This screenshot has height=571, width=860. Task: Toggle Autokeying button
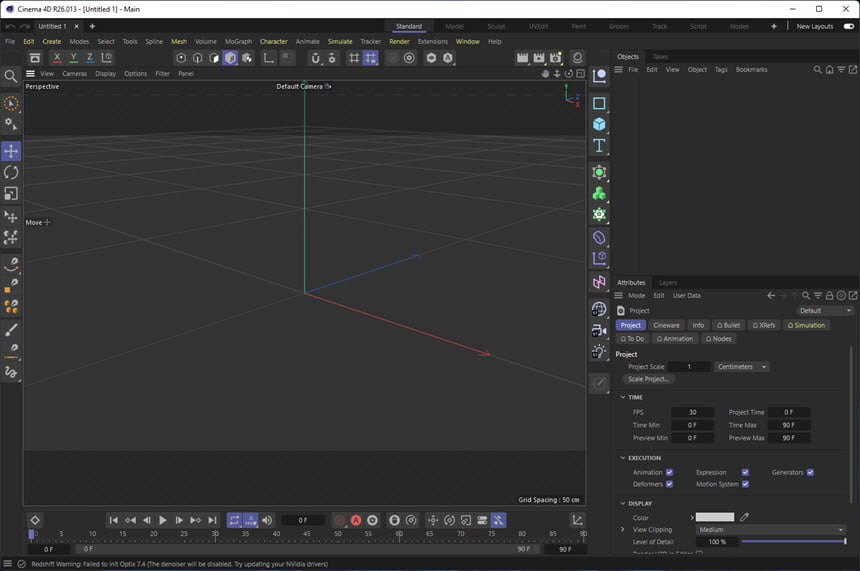point(356,520)
